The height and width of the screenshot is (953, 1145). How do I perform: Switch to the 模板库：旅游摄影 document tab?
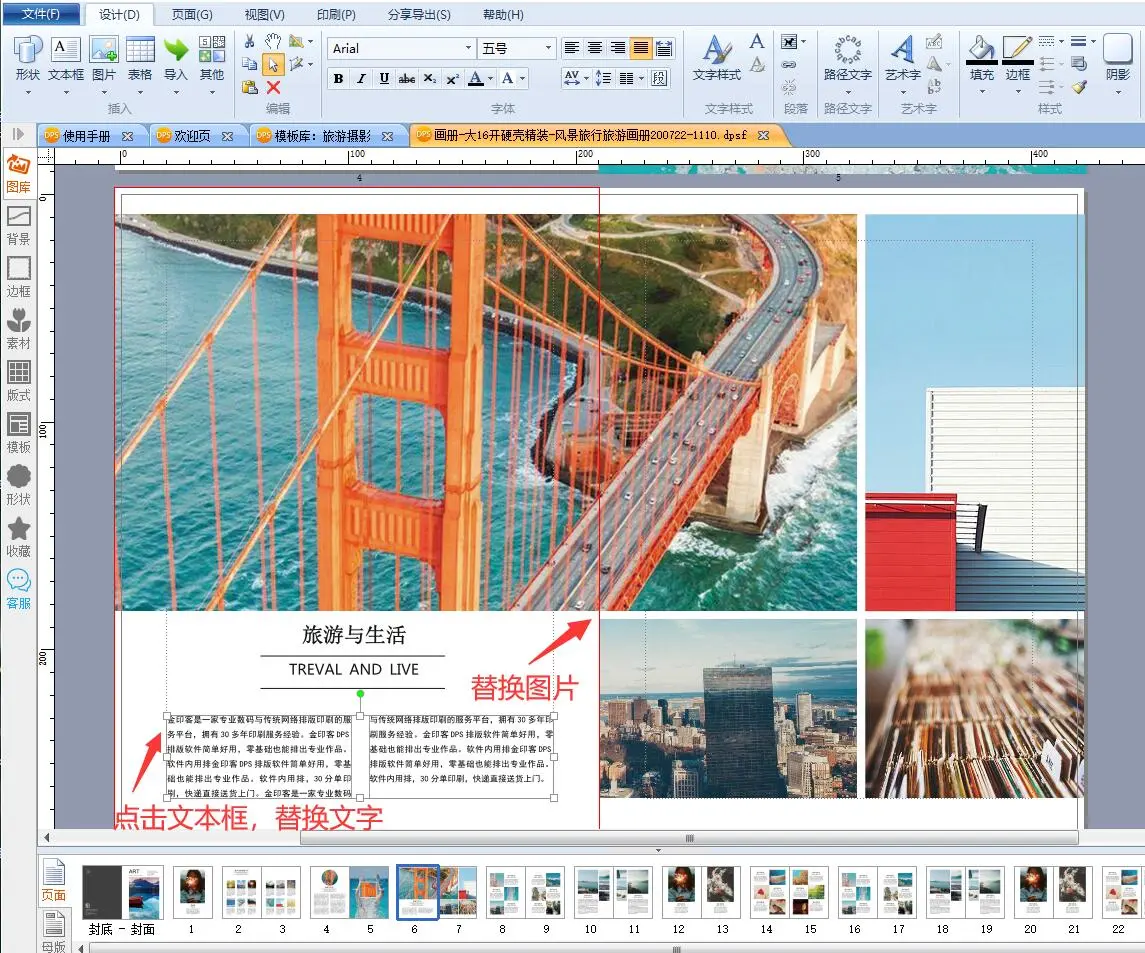coord(322,136)
